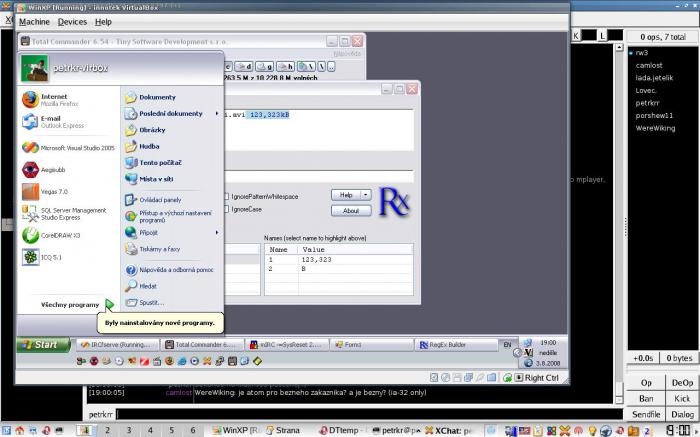Open CorelDRAW X3
This screenshot has height=437, width=700.
coord(51,235)
